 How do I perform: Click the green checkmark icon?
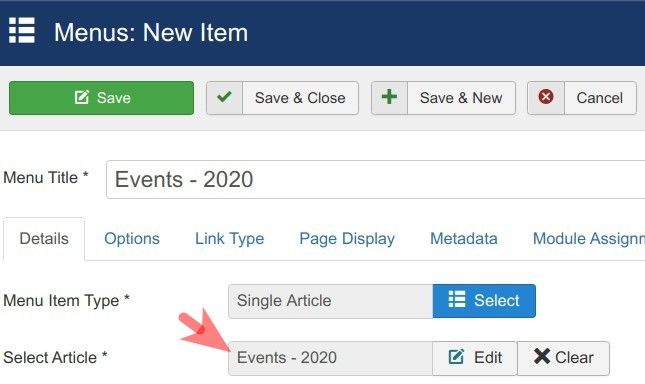(x=224, y=97)
